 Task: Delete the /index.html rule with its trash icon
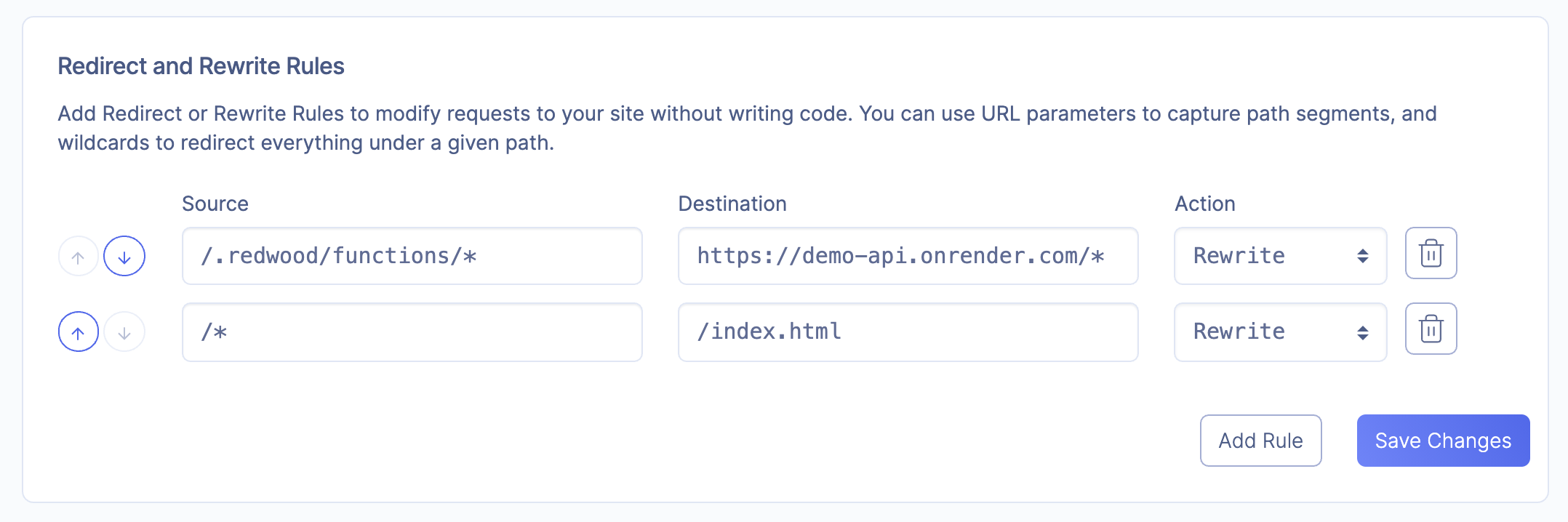pyautogui.click(x=1431, y=329)
